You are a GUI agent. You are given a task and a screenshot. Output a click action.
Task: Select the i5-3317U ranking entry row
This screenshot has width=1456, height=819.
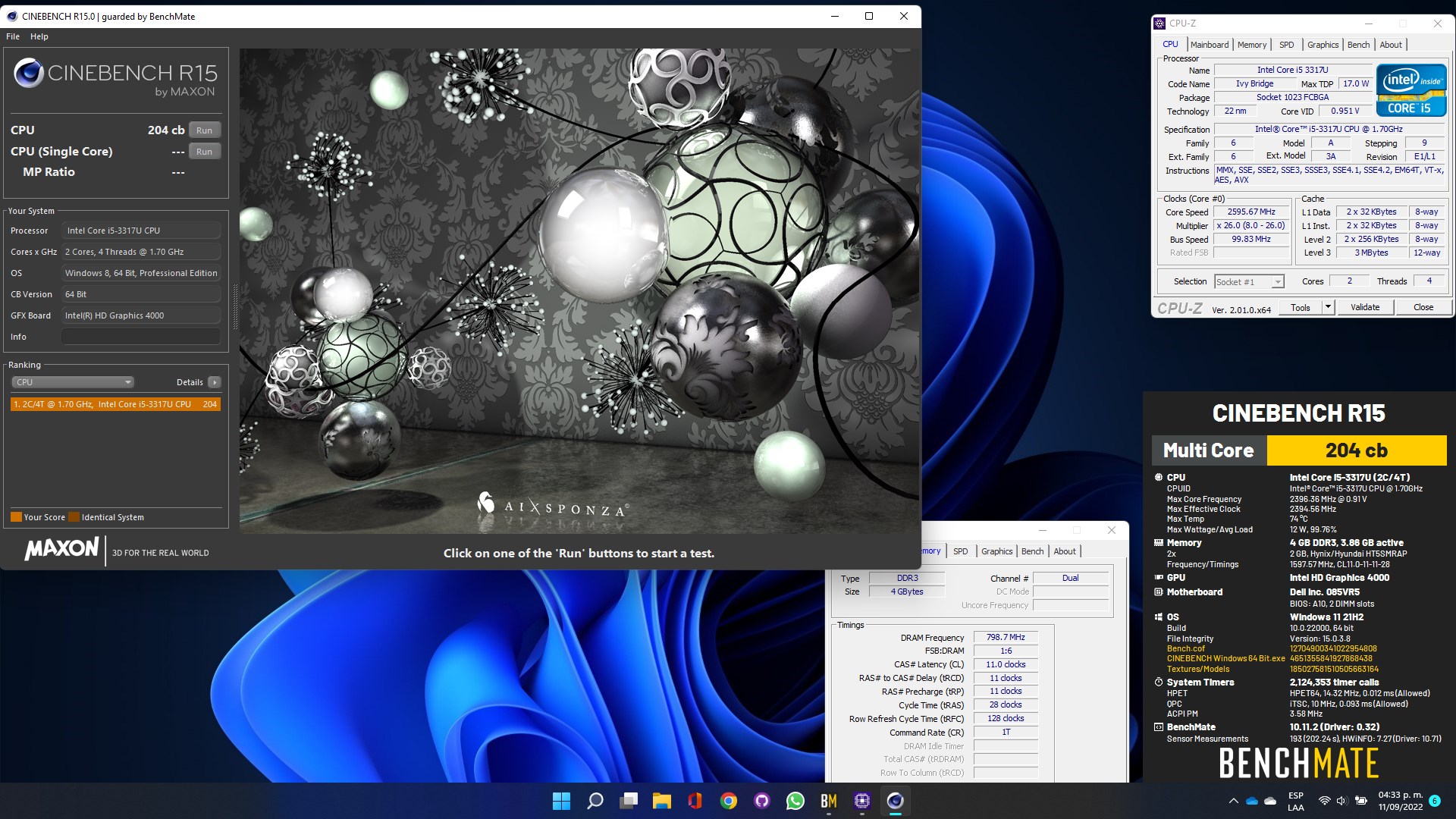click(115, 404)
